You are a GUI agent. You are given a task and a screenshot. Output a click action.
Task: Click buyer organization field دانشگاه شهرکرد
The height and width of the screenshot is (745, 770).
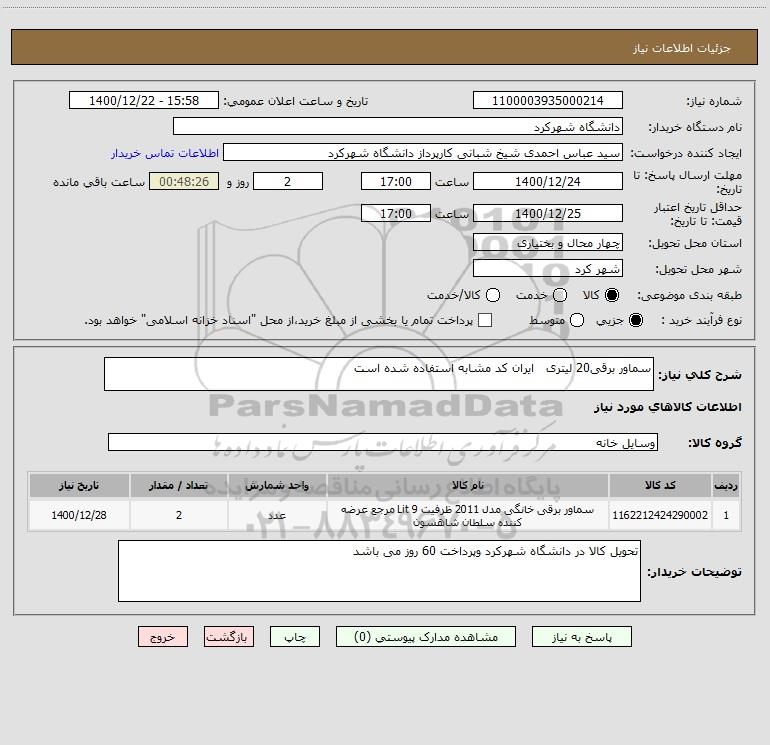(x=398, y=127)
